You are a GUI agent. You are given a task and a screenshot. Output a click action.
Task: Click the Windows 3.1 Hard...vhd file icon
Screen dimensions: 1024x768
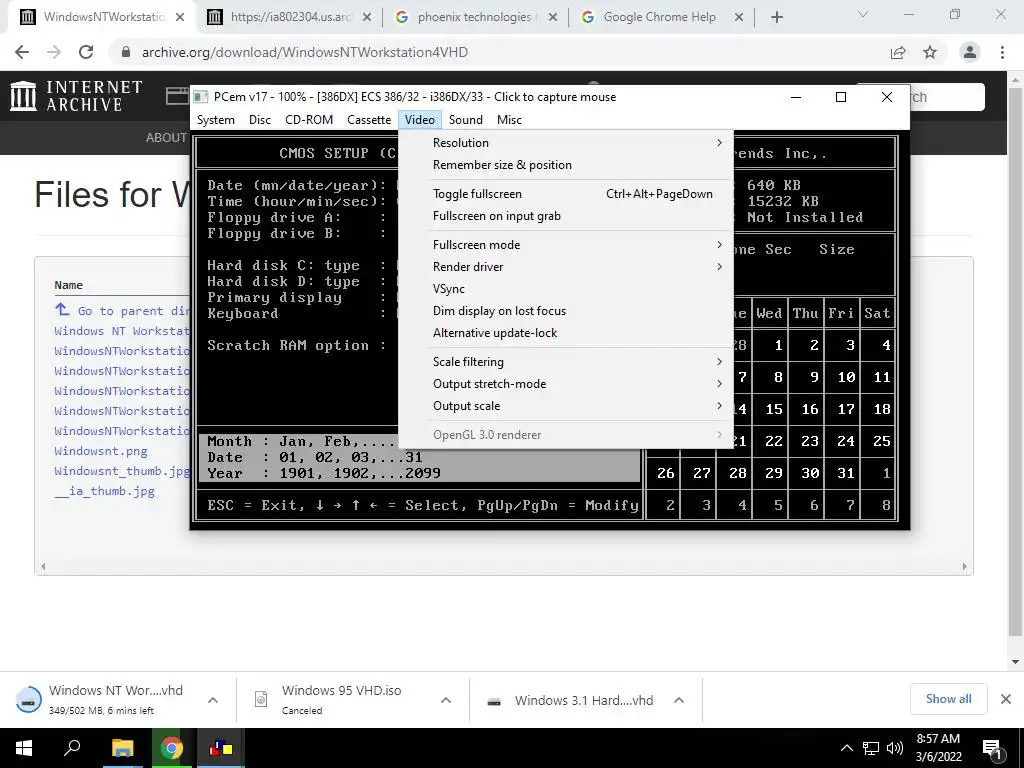coord(494,701)
